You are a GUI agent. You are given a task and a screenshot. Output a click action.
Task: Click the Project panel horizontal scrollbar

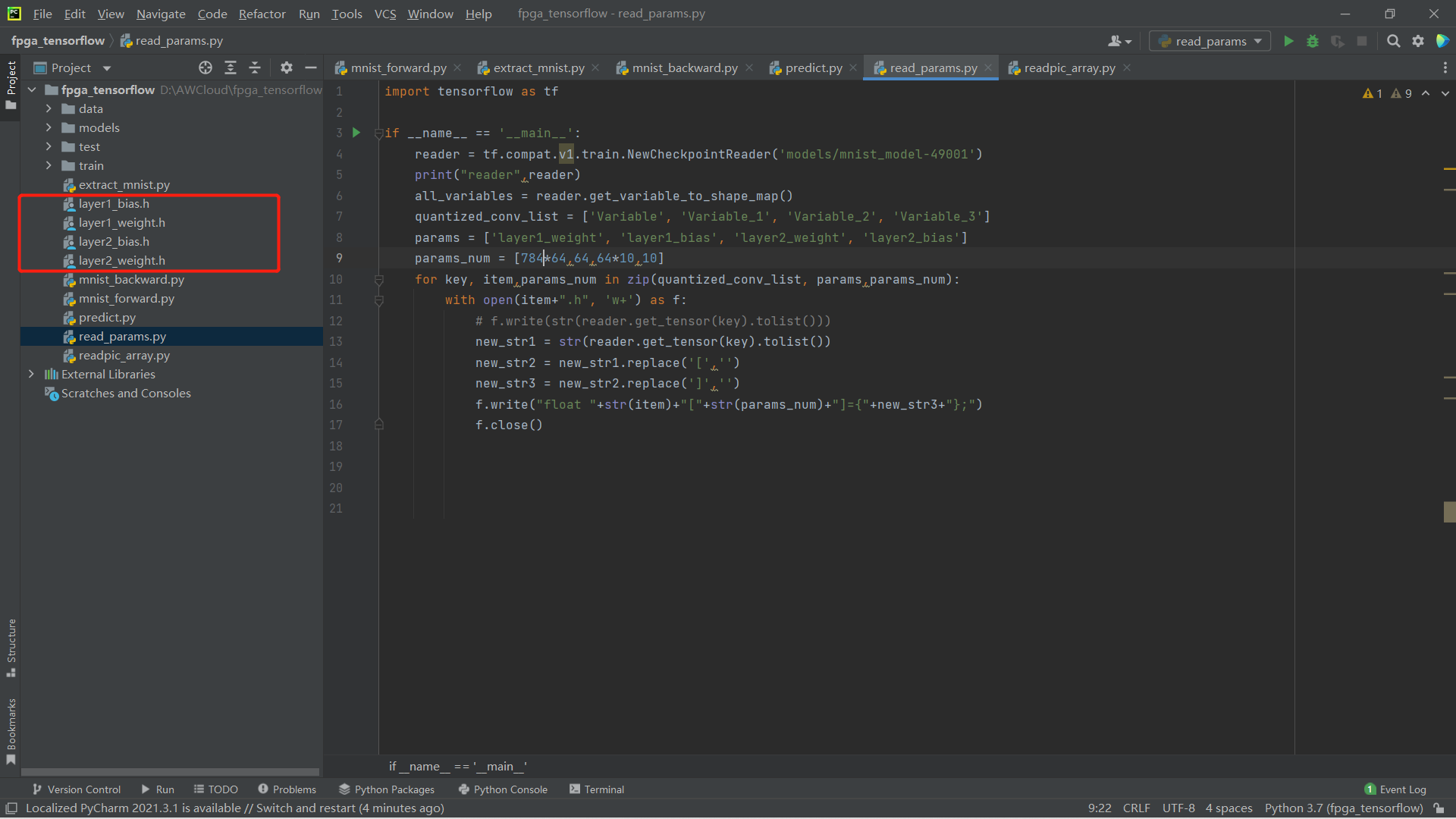170,772
